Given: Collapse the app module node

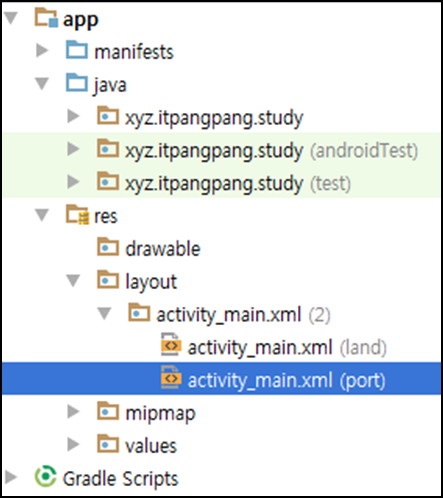Looking at the screenshot, I should click(x=11, y=18).
